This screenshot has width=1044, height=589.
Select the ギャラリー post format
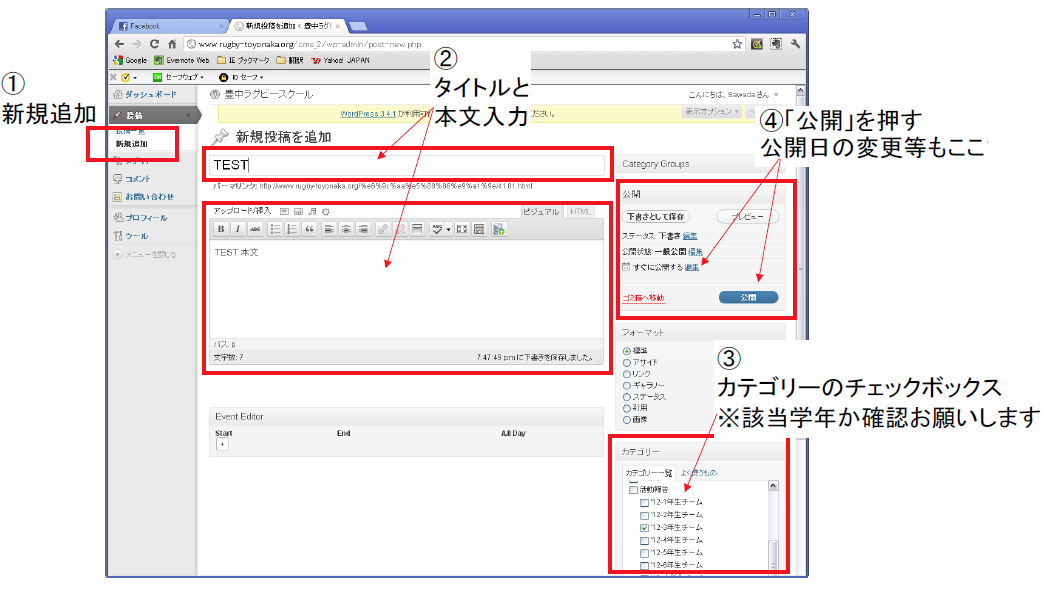coord(627,385)
